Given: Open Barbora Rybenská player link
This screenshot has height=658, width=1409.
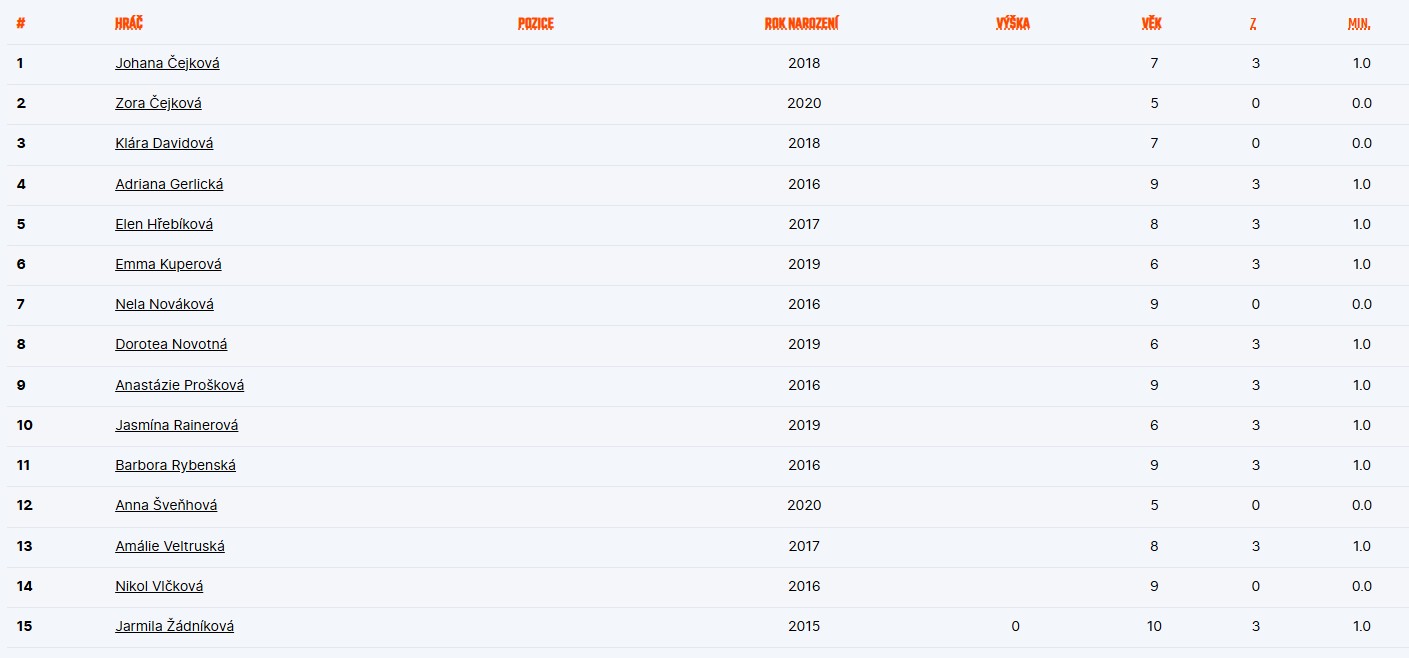Looking at the screenshot, I should coord(175,465).
